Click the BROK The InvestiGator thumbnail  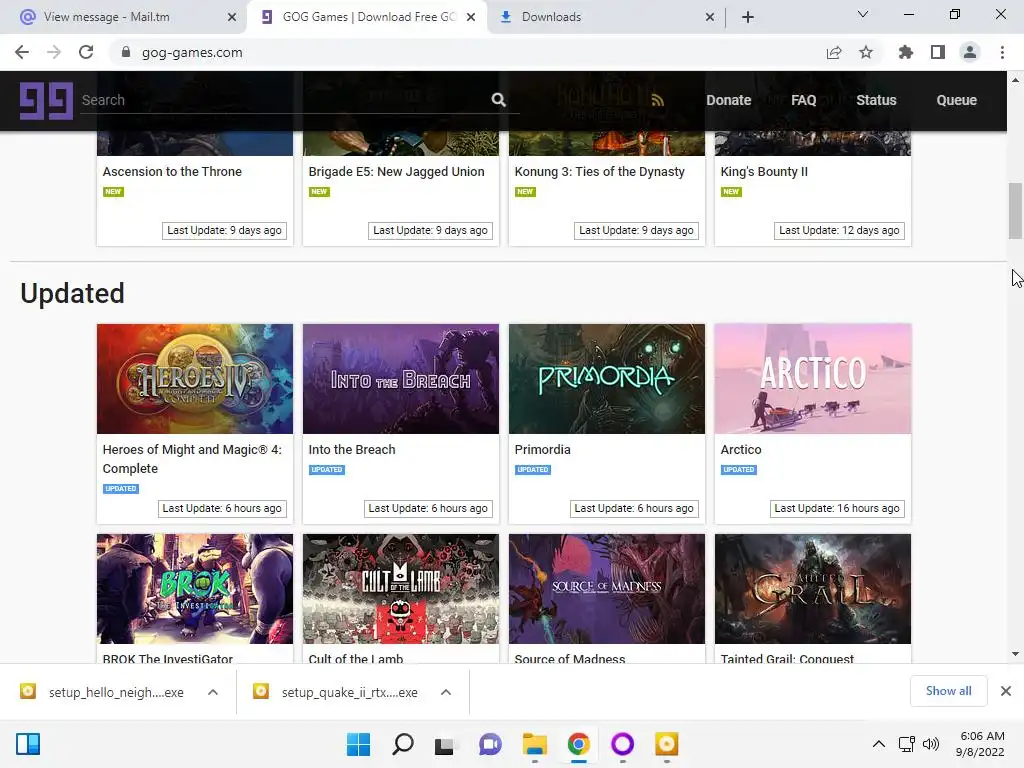click(195, 589)
